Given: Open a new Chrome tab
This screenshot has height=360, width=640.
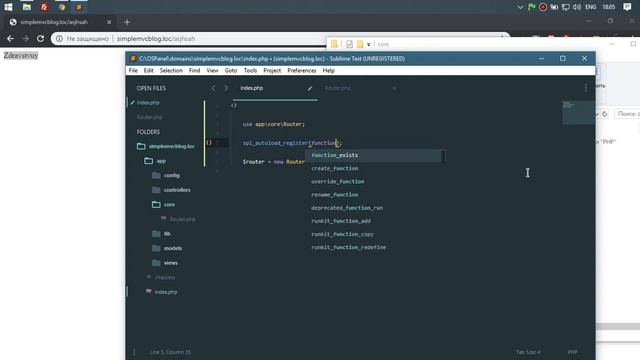Looking at the screenshot, I should [127, 22].
